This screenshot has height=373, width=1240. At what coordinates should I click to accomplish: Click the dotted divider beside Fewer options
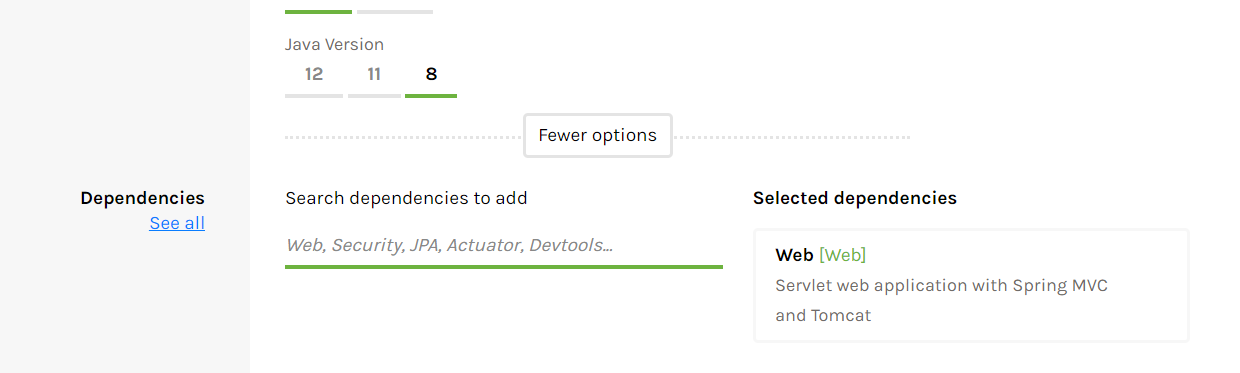[791, 137]
